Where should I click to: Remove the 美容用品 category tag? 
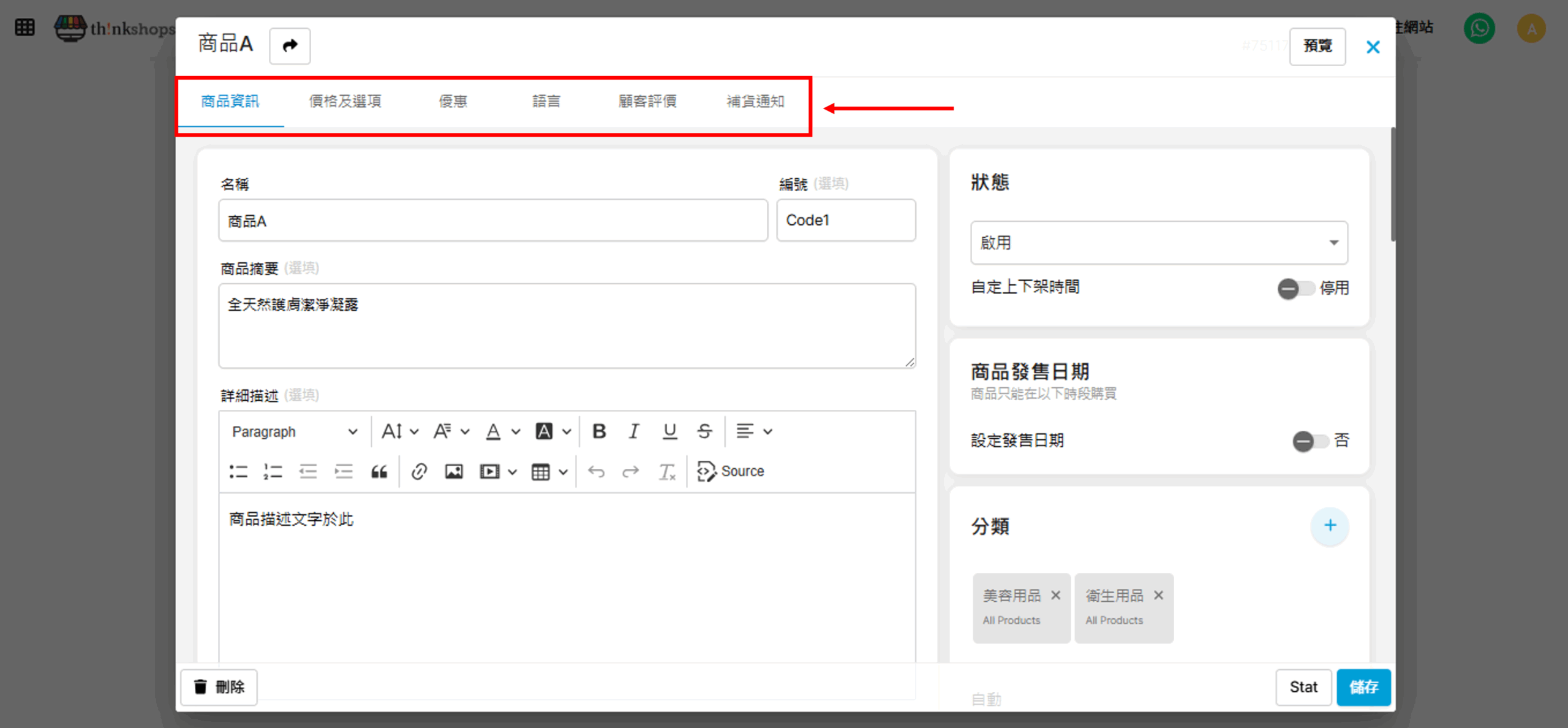pos(1056,595)
